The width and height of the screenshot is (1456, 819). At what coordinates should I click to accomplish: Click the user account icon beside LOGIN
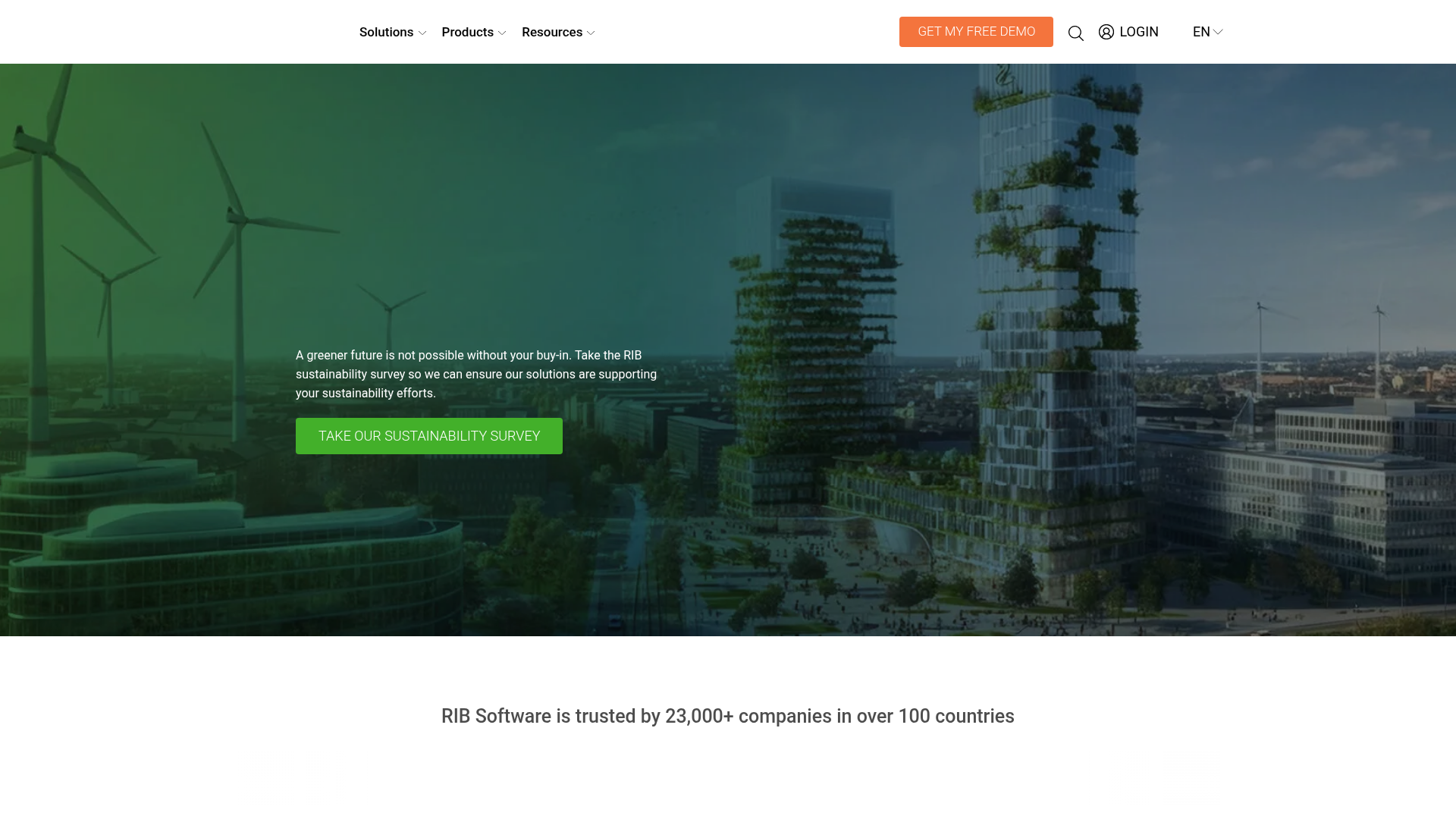coord(1106,32)
